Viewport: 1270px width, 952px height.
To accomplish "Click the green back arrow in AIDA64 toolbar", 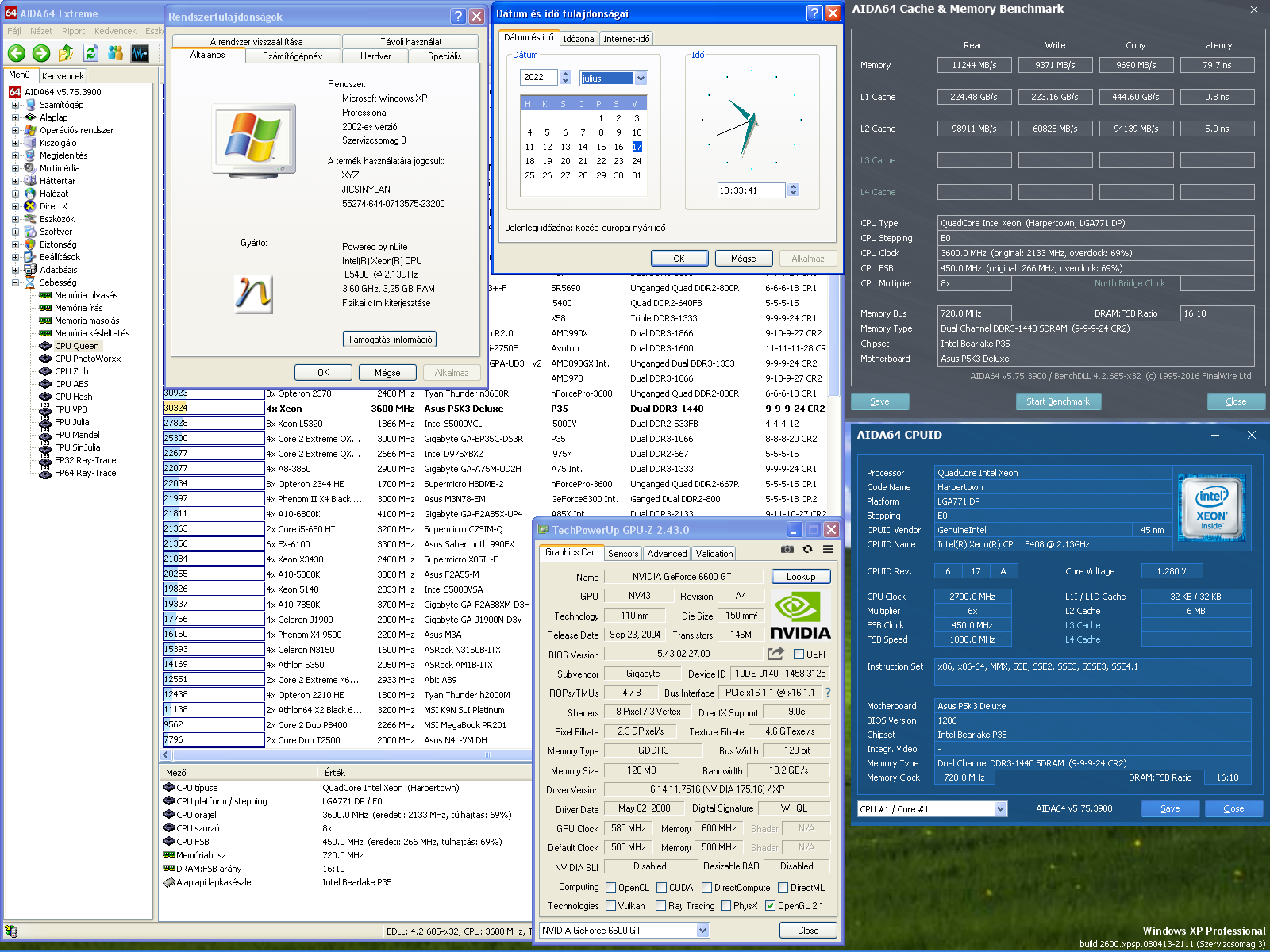I will pyautogui.click(x=17, y=53).
